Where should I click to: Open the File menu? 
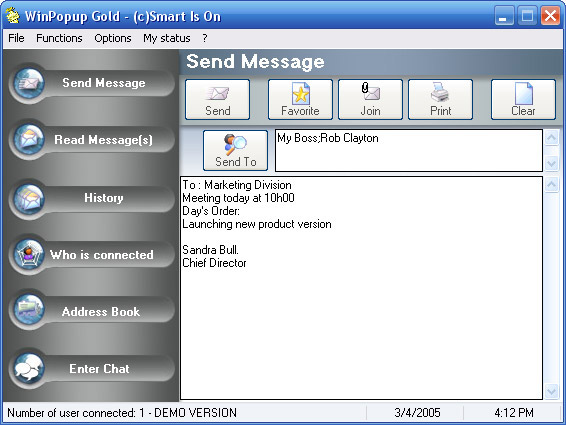[16, 38]
